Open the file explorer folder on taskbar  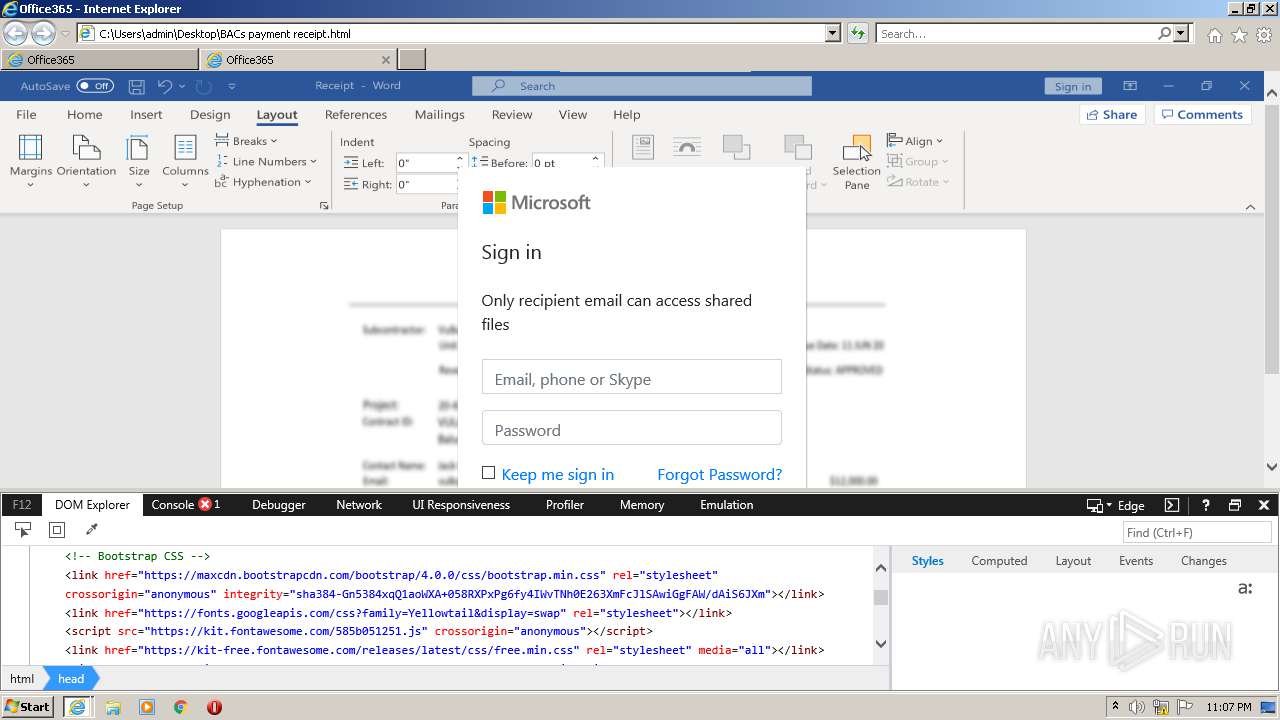pos(113,707)
